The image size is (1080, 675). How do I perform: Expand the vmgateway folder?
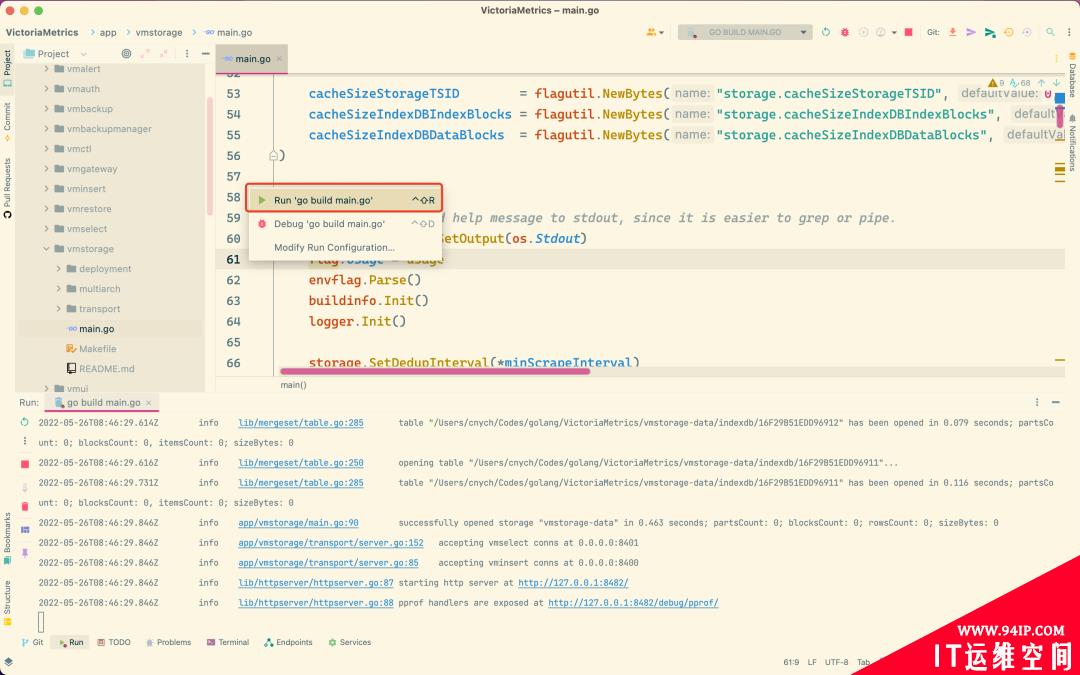tap(46, 169)
